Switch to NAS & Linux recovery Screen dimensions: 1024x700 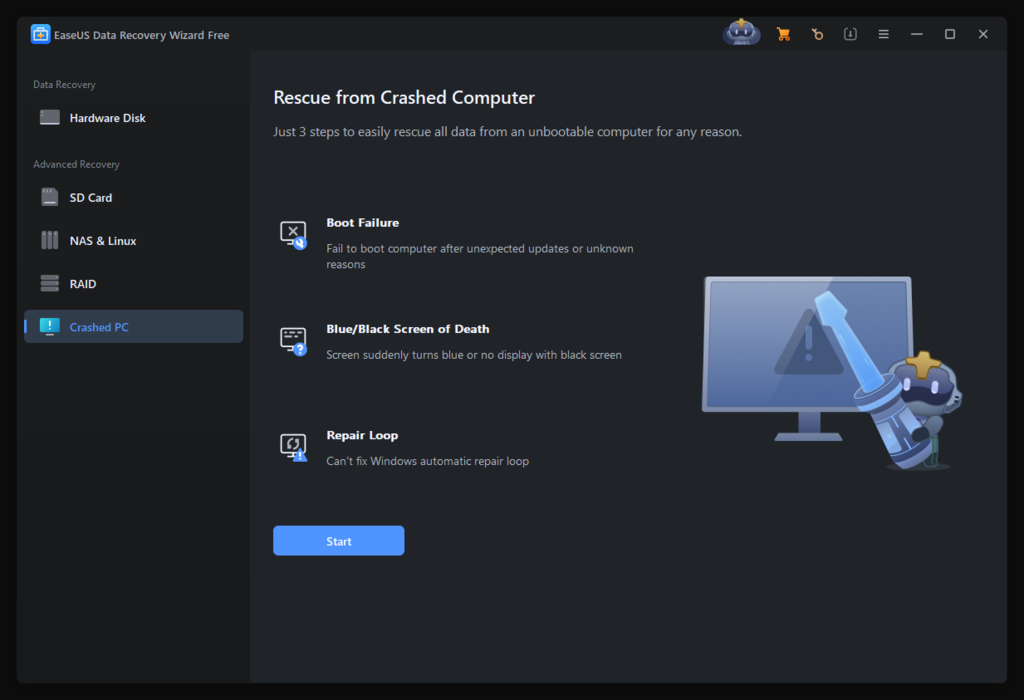(133, 240)
